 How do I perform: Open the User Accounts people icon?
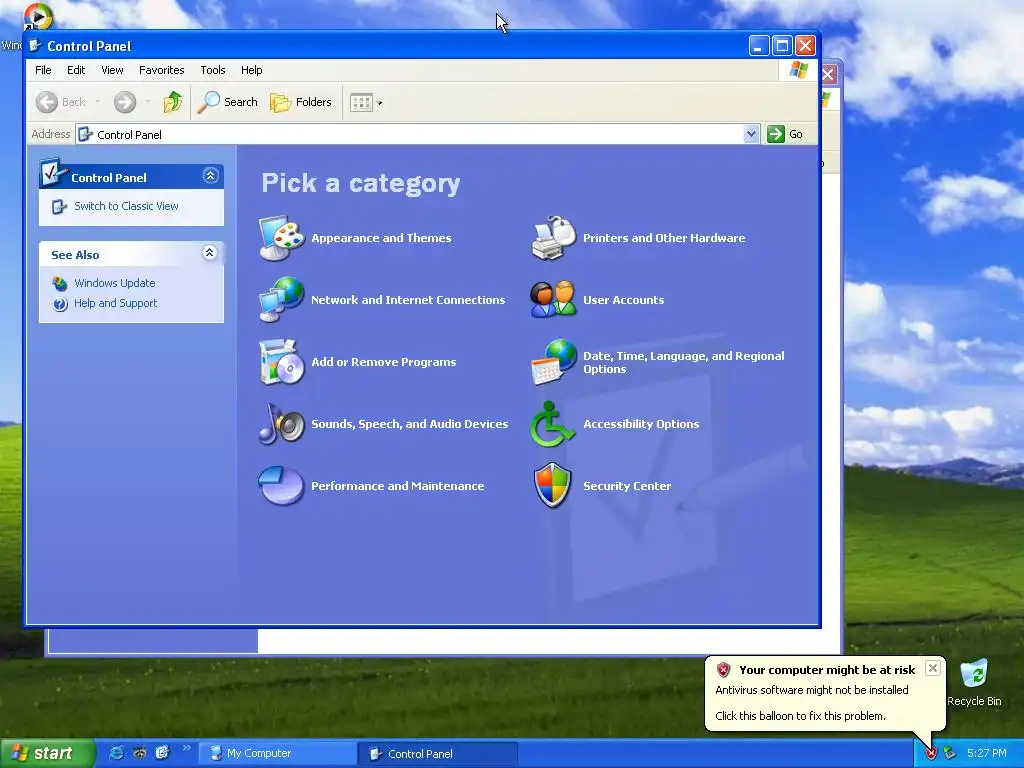554,300
